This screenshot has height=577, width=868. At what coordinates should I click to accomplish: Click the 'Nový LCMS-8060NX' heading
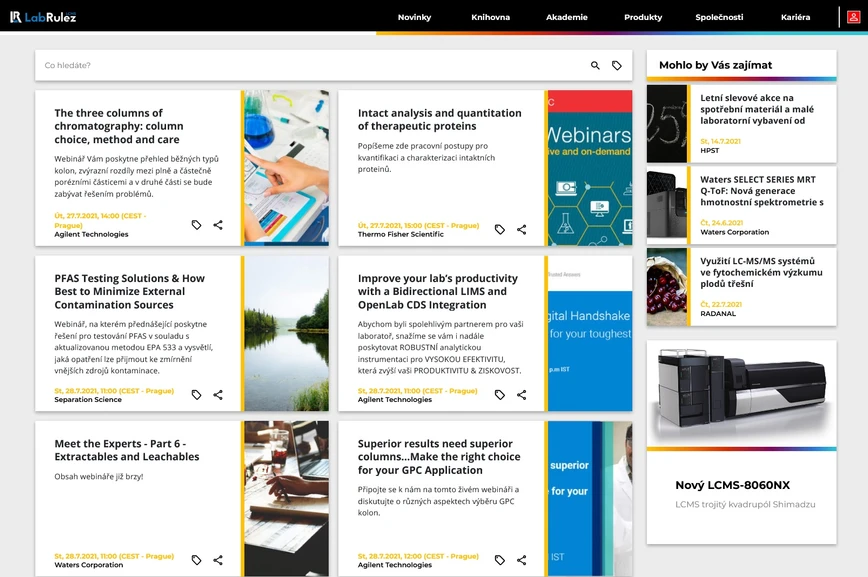[732, 485]
